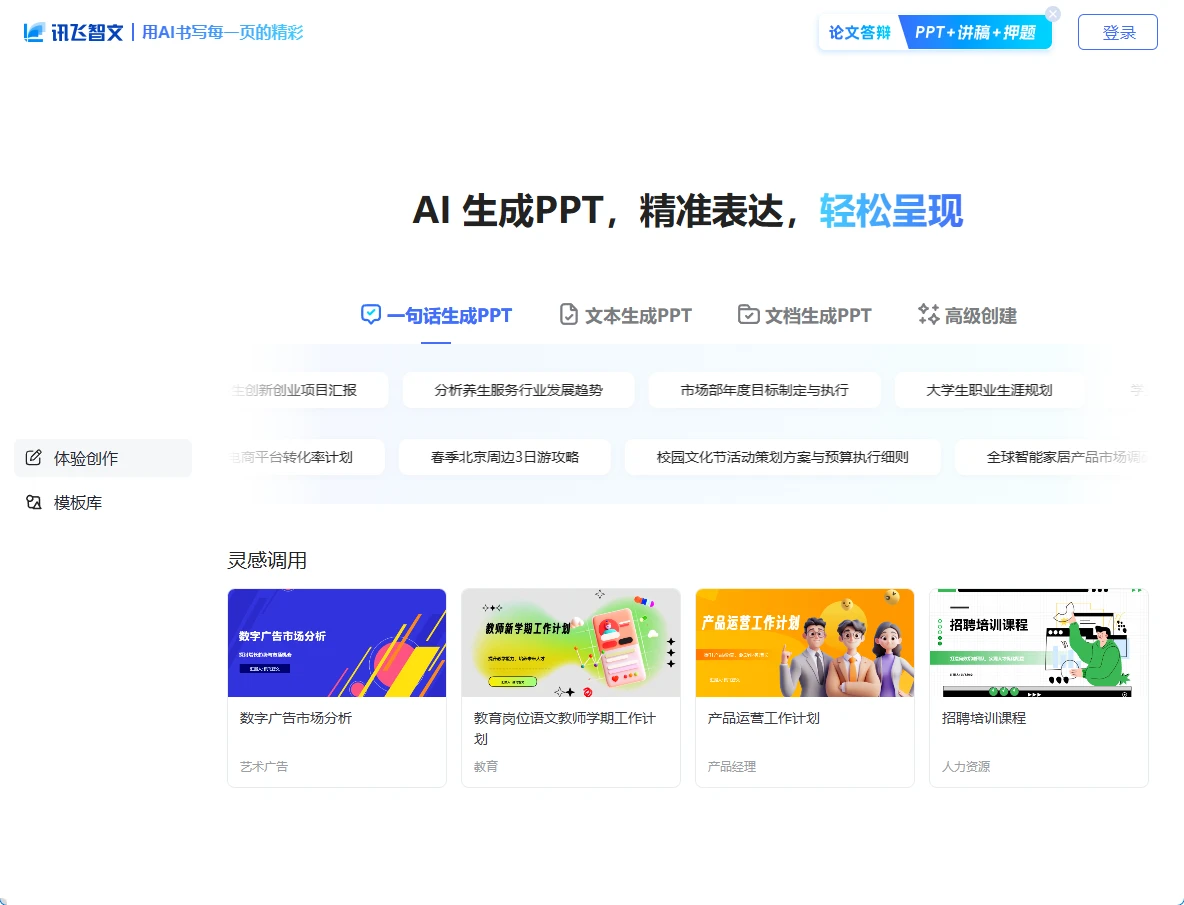Open the 数字广告市场分析 template thumbnail

coord(337,643)
